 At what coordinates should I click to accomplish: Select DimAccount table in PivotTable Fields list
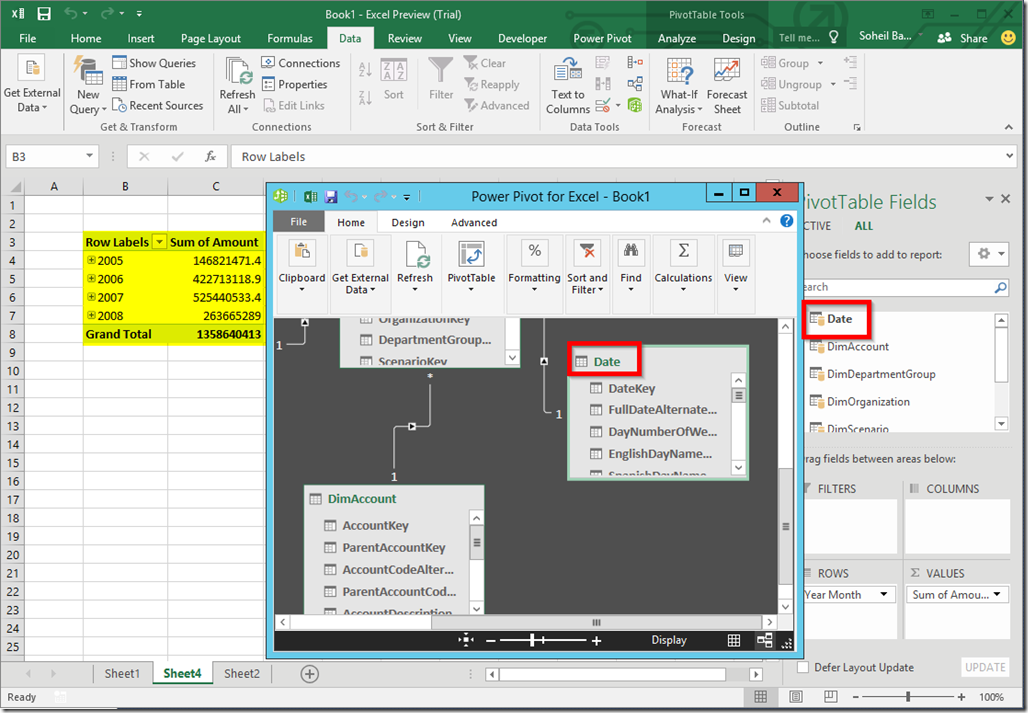tap(858, 346)
